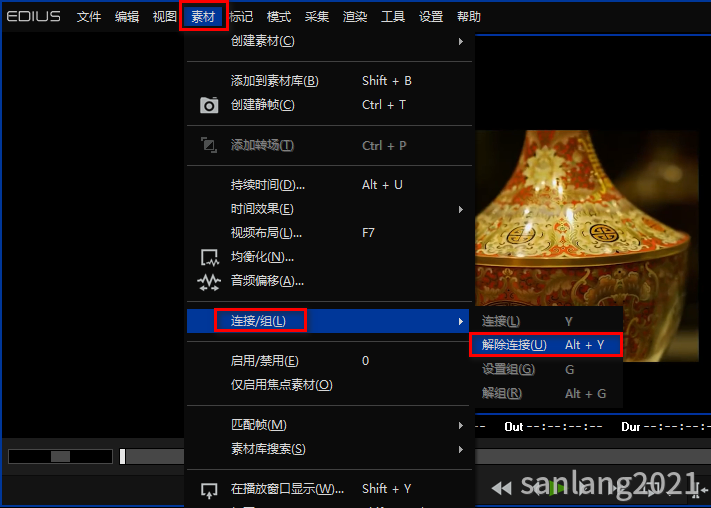This screenshot has width=711, height=508.
Task: Expand the 连接/组(L) submenu
Action: tap(330, 321)
